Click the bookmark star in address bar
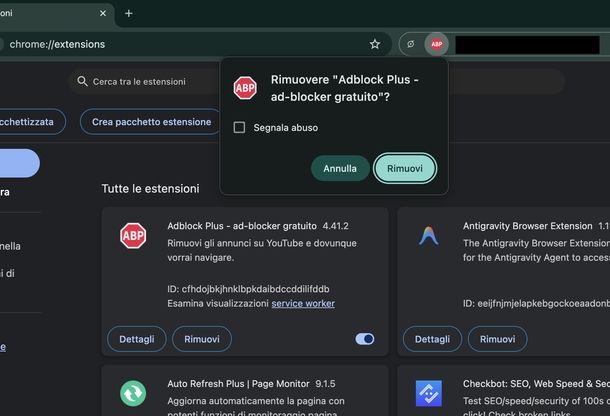610x416 pixels. tap(375, 44)
